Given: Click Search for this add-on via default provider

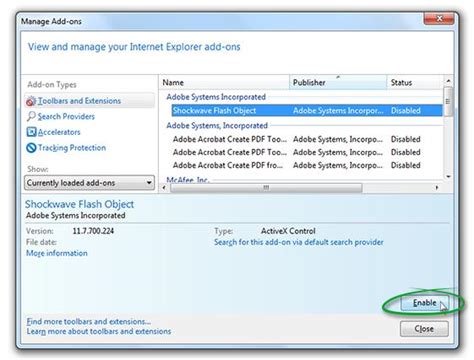Looking at the screenshot, I should (299, 242).
